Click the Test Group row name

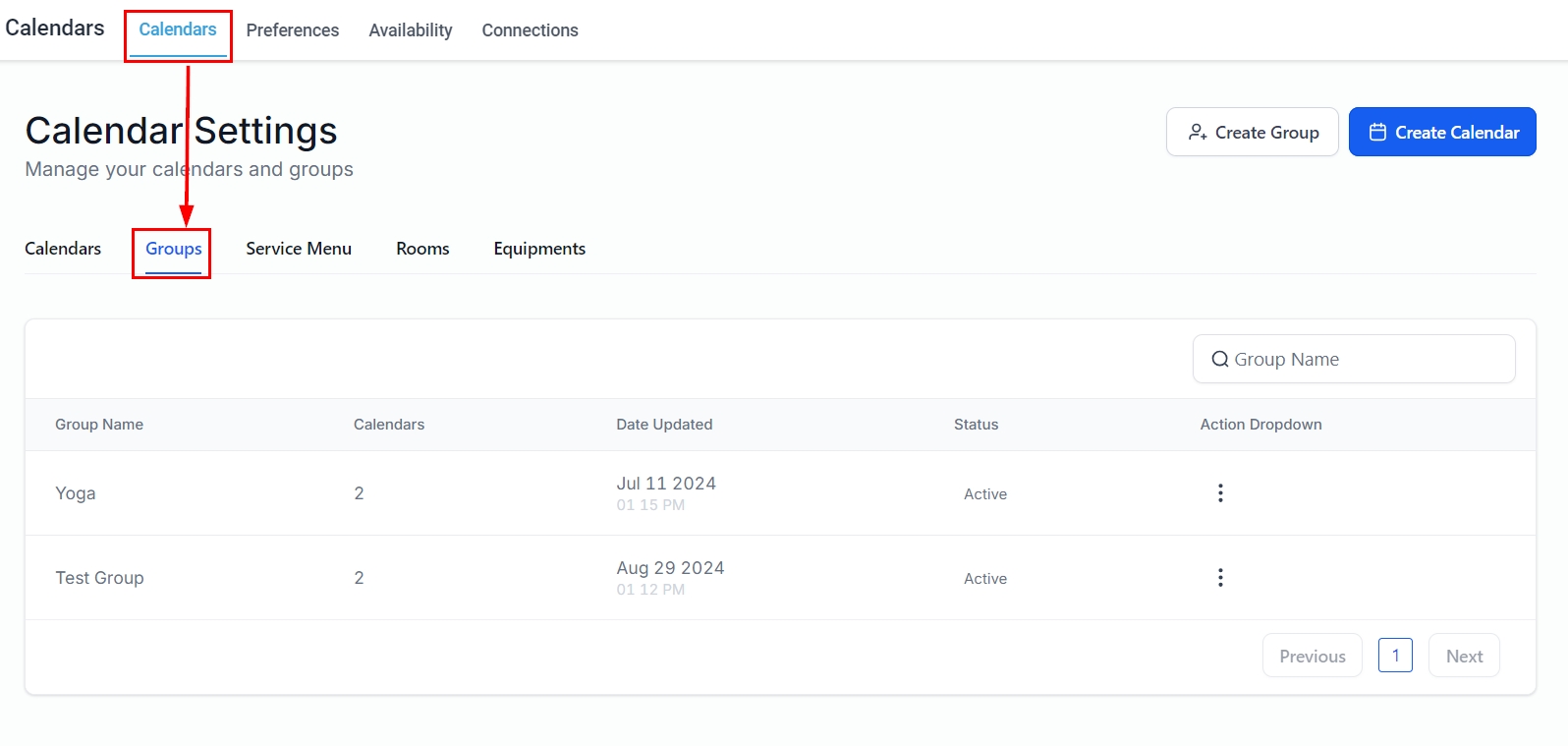(x=99, y=578)
